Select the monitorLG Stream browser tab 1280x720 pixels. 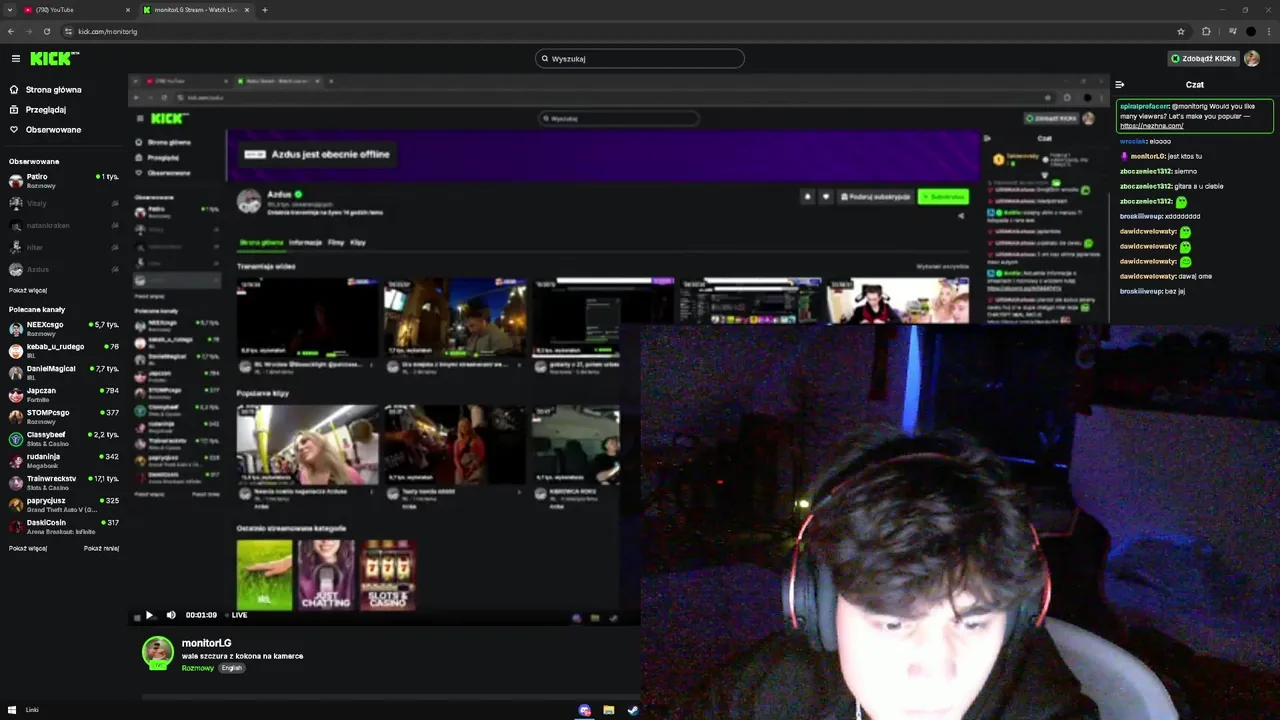point(195,10)
